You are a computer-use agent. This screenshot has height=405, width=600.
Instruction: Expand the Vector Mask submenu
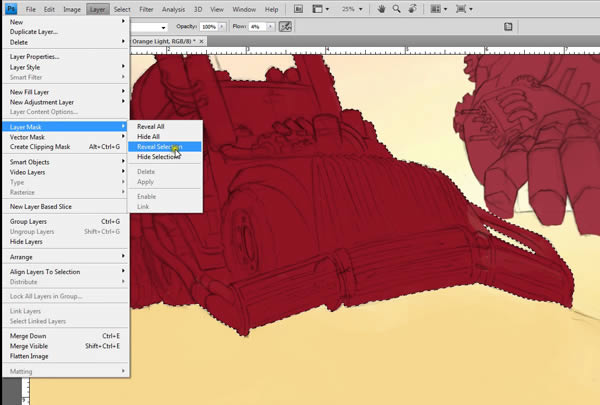66,137
